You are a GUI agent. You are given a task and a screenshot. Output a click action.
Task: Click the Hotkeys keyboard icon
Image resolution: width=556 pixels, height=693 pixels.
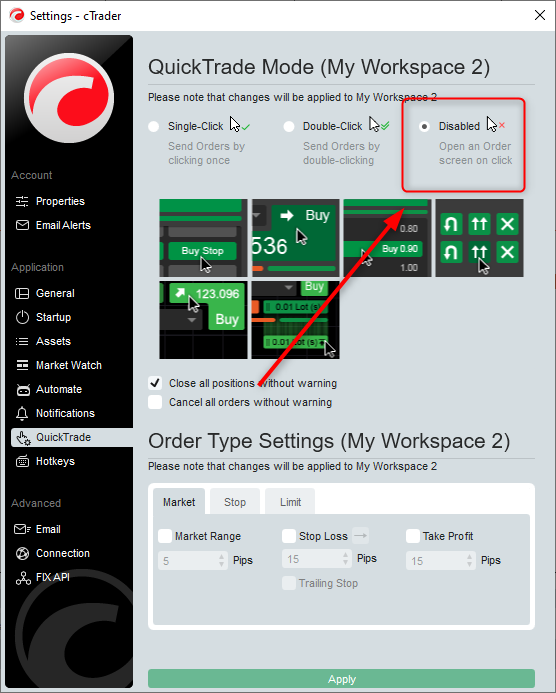tap(23, 461)
